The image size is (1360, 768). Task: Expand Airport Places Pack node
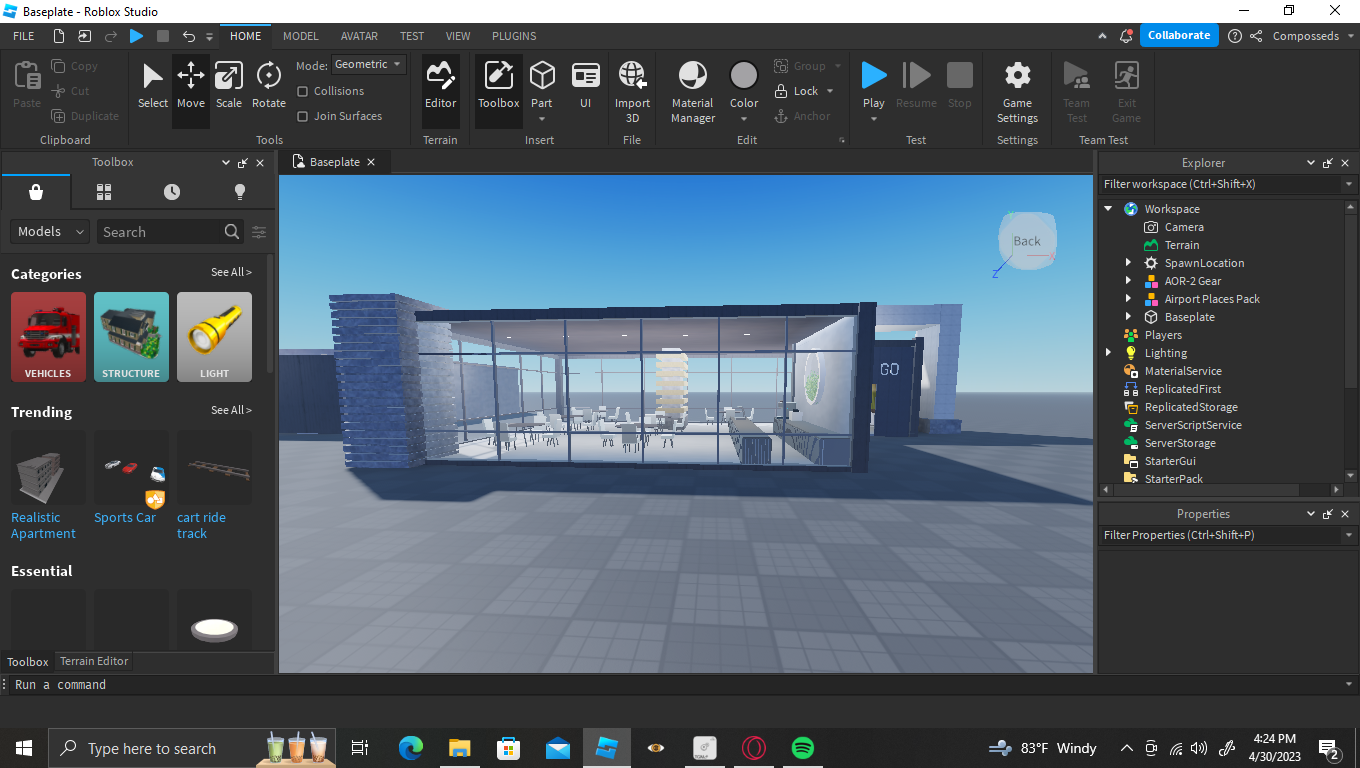(x=1129, y=299)
